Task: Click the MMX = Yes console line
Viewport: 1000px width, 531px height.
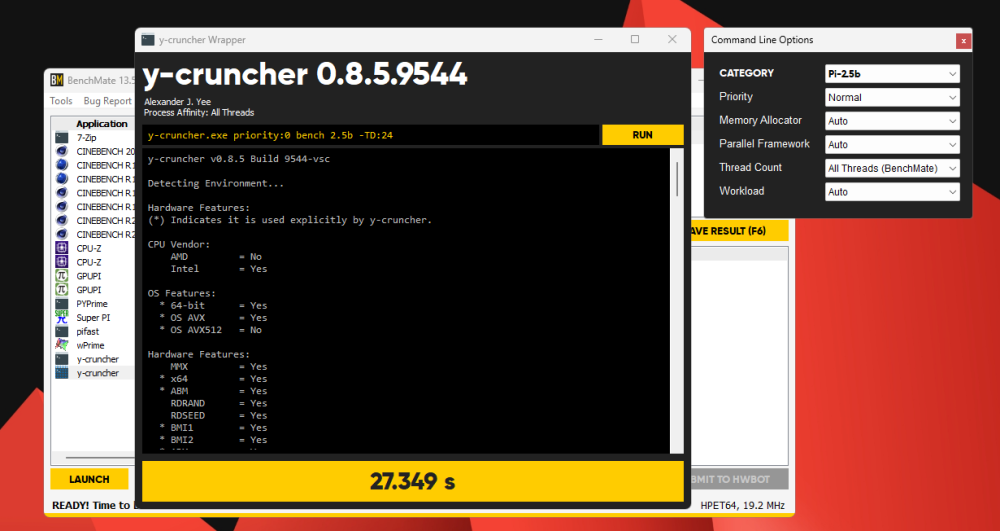Action: pos(219,367)
